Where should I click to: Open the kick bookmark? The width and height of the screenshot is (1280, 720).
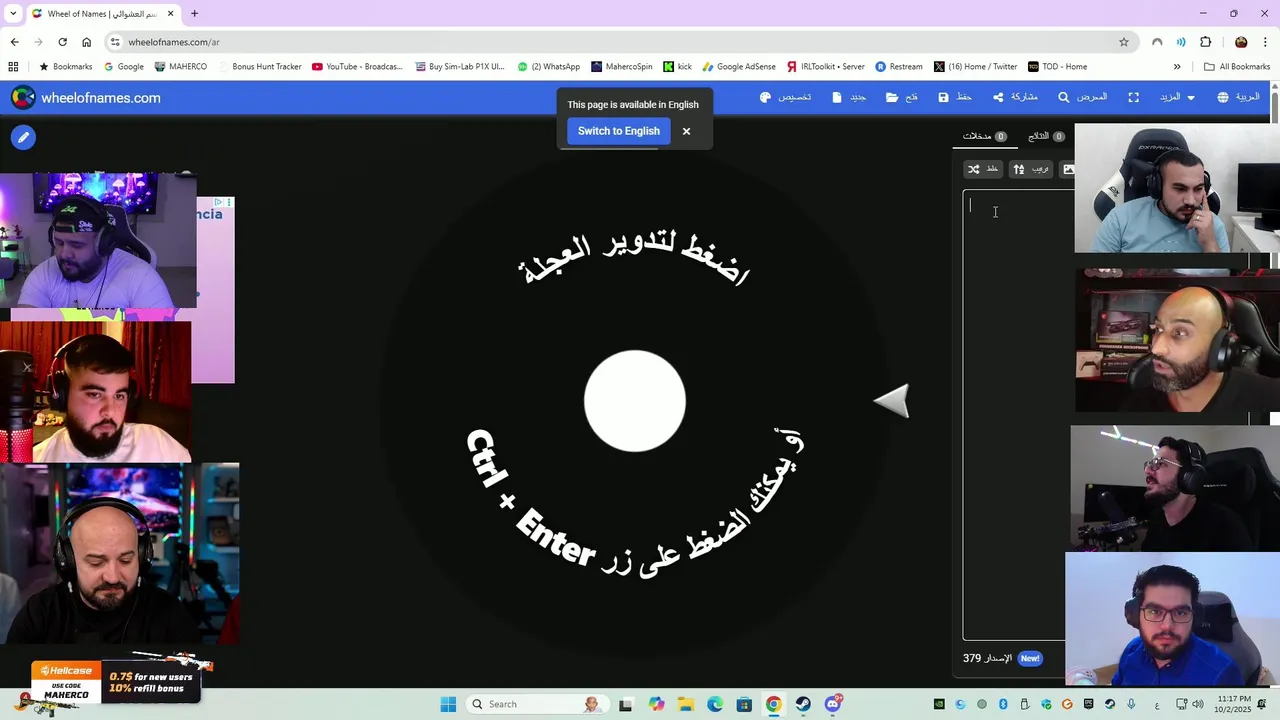point(677,67)
